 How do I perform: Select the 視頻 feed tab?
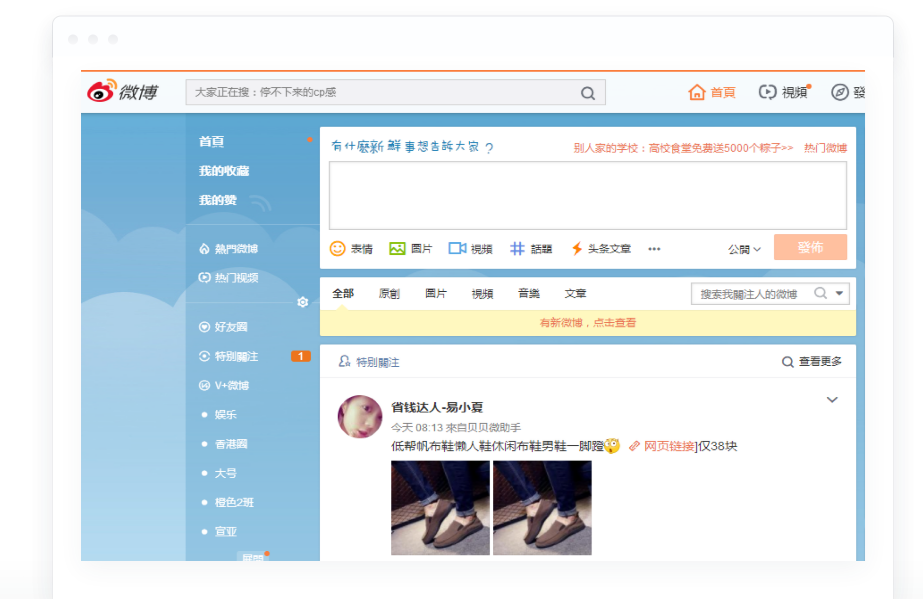(482, 293)
